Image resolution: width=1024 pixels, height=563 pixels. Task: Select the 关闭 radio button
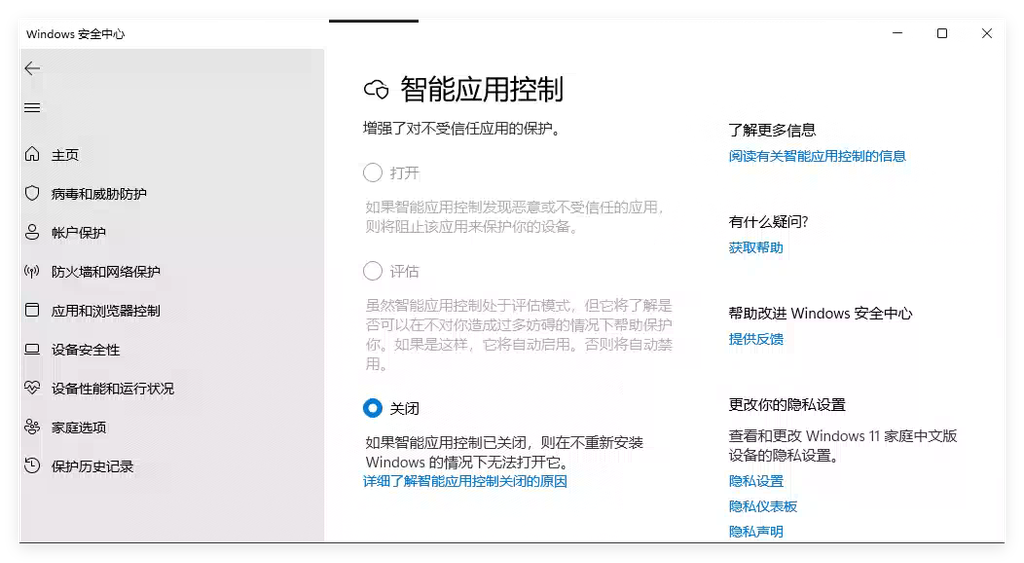click(x=372, y=408)
